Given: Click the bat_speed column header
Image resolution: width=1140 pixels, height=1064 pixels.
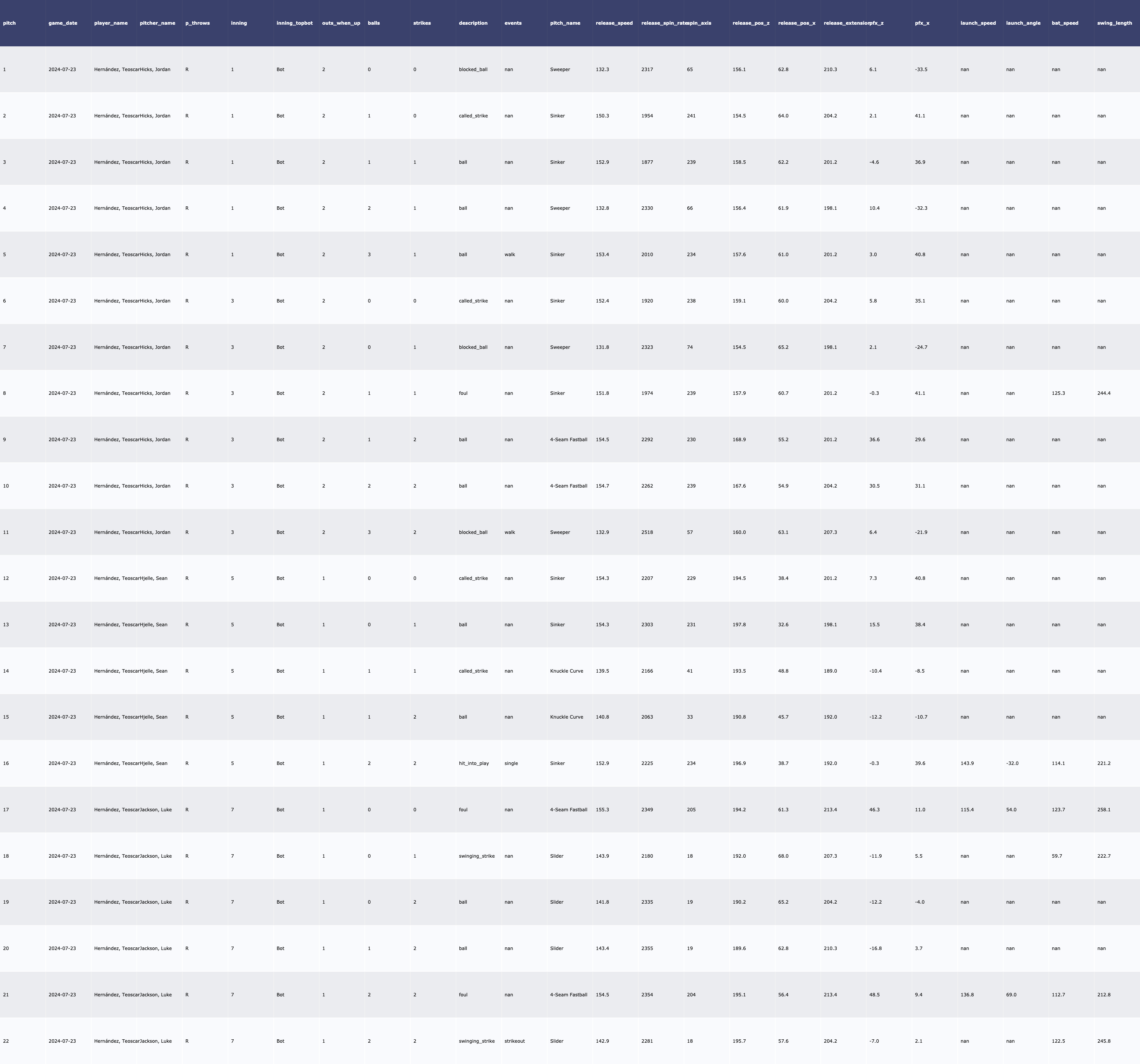Looking at the screenshot, I should [1065, 23].
